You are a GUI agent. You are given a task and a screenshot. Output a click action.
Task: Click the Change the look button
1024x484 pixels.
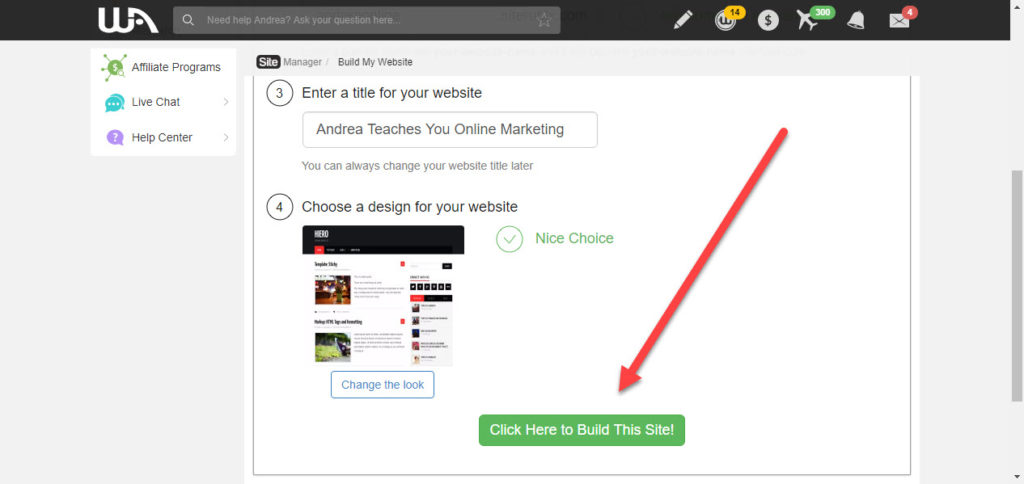pos(383,385)
